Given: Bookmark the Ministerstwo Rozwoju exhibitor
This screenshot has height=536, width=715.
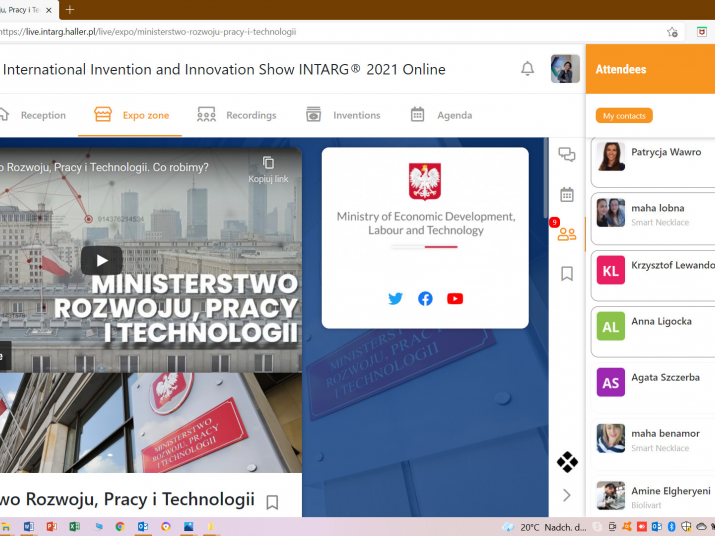Looking at the screenshot, I should (272, 502).
